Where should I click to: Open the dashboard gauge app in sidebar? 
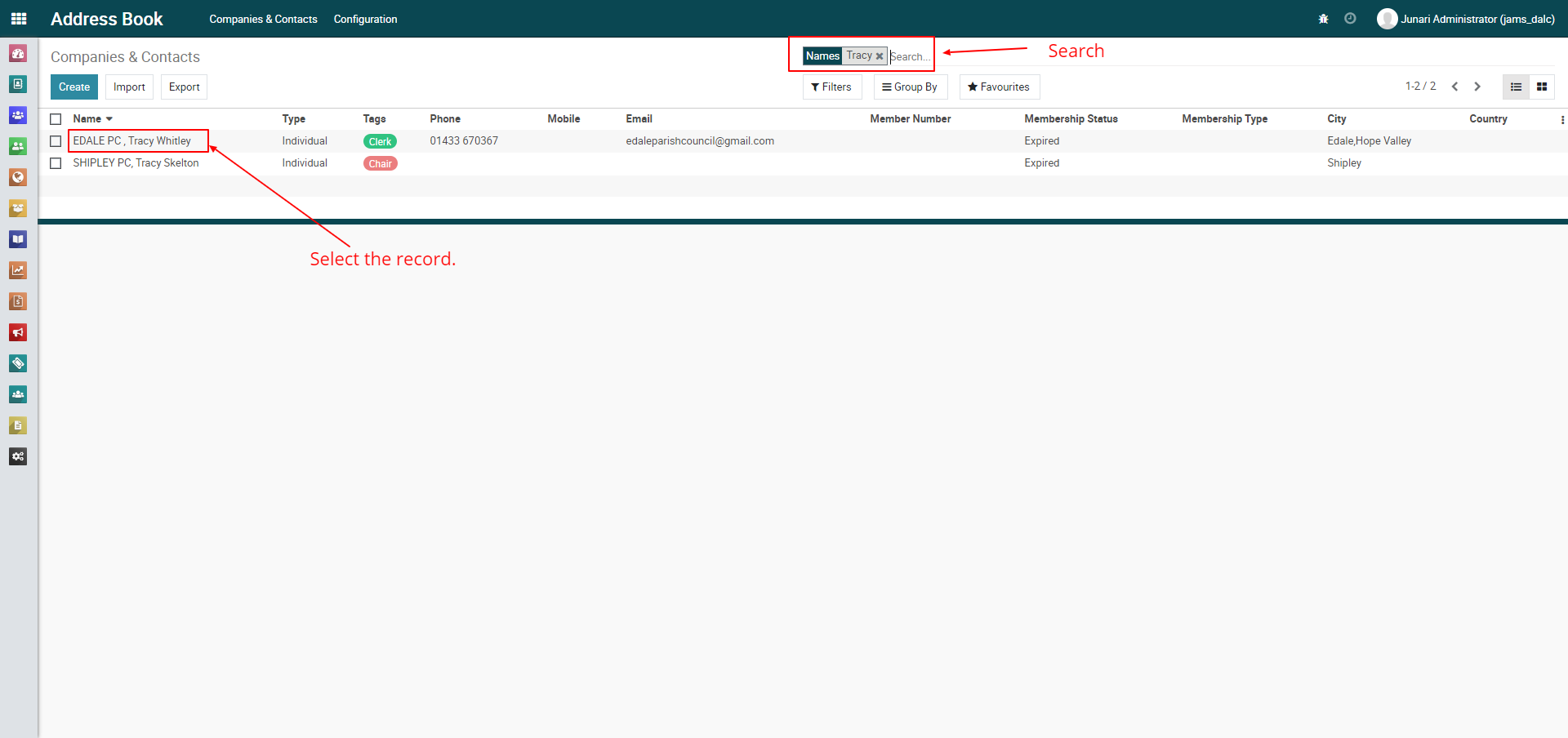(x=18, y=53)
